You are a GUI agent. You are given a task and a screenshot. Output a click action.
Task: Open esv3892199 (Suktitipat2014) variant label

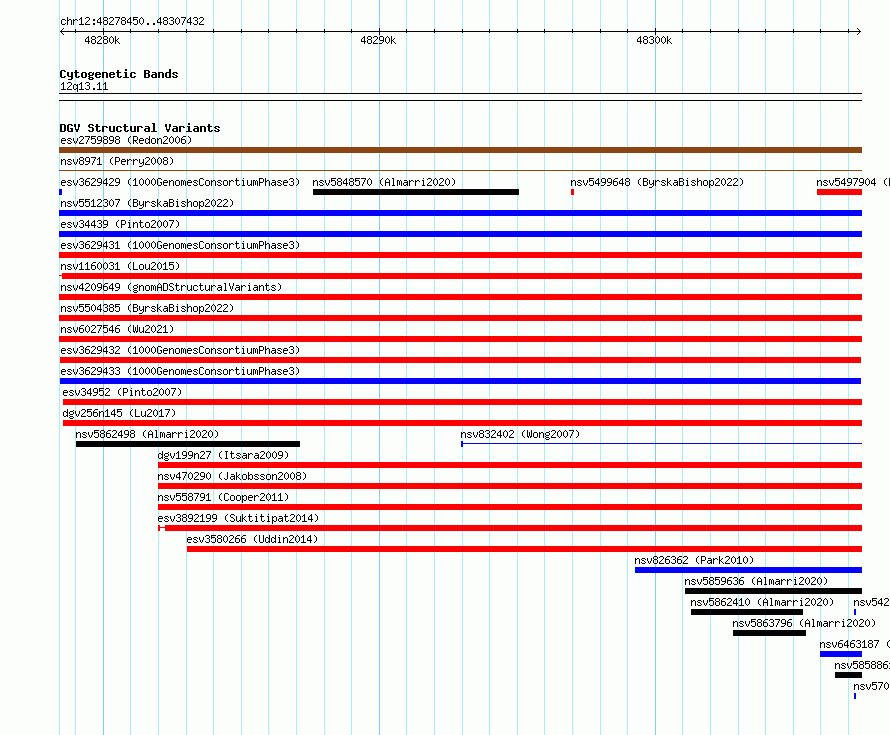(238, 518)
